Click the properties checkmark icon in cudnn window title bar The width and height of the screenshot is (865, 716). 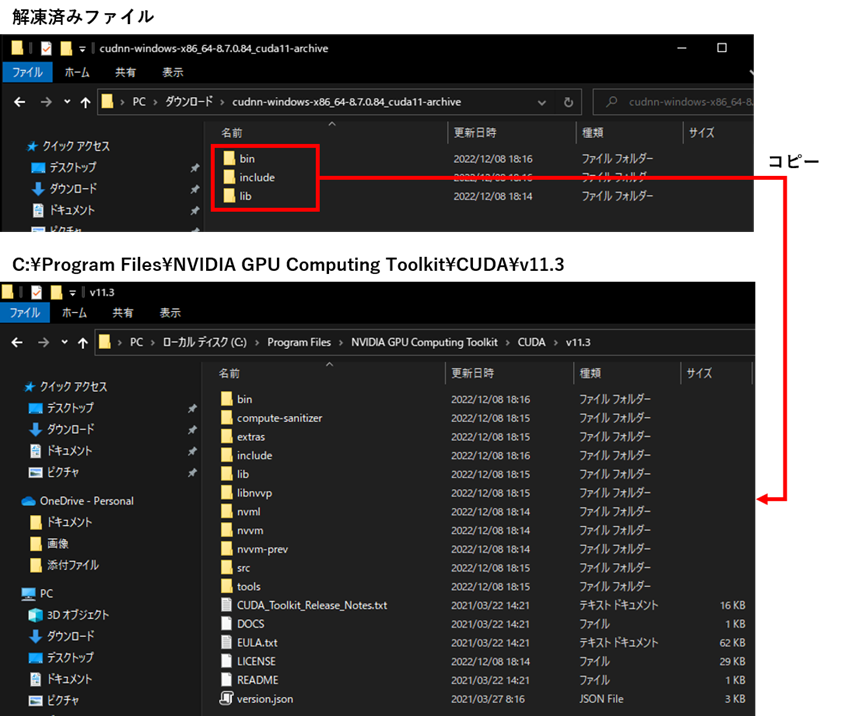click(46, 49)
